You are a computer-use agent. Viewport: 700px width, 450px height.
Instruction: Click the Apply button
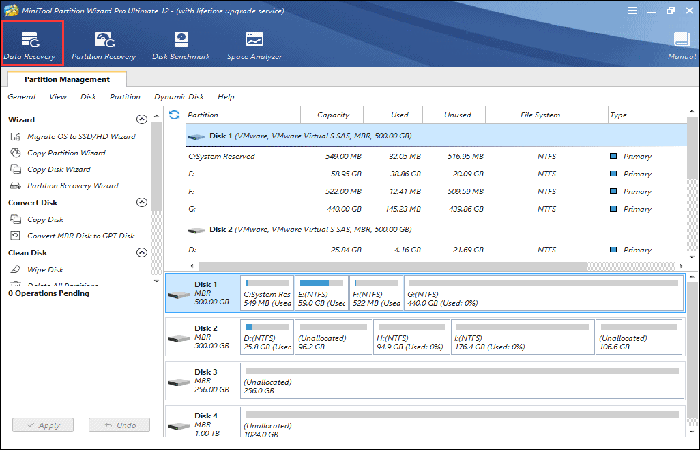(x=42, y=425)
